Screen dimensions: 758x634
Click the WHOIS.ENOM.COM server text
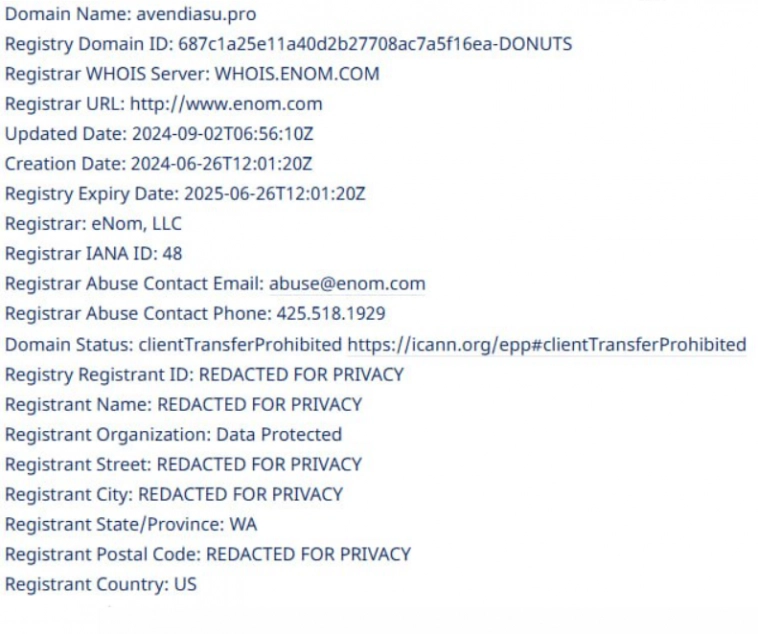297,74
